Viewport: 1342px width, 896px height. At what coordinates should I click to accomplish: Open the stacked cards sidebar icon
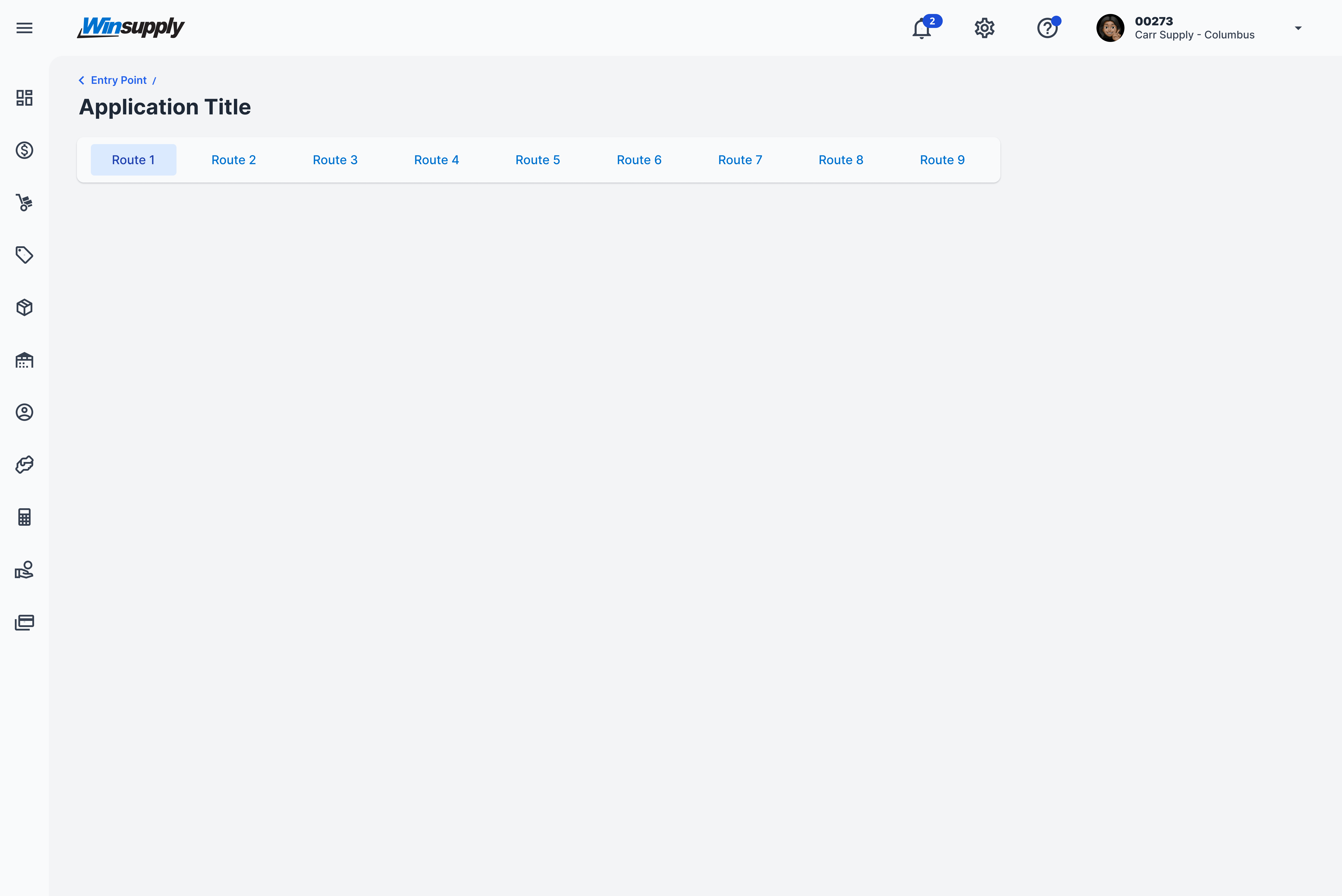pyautogui.click(x=24, y=622)
